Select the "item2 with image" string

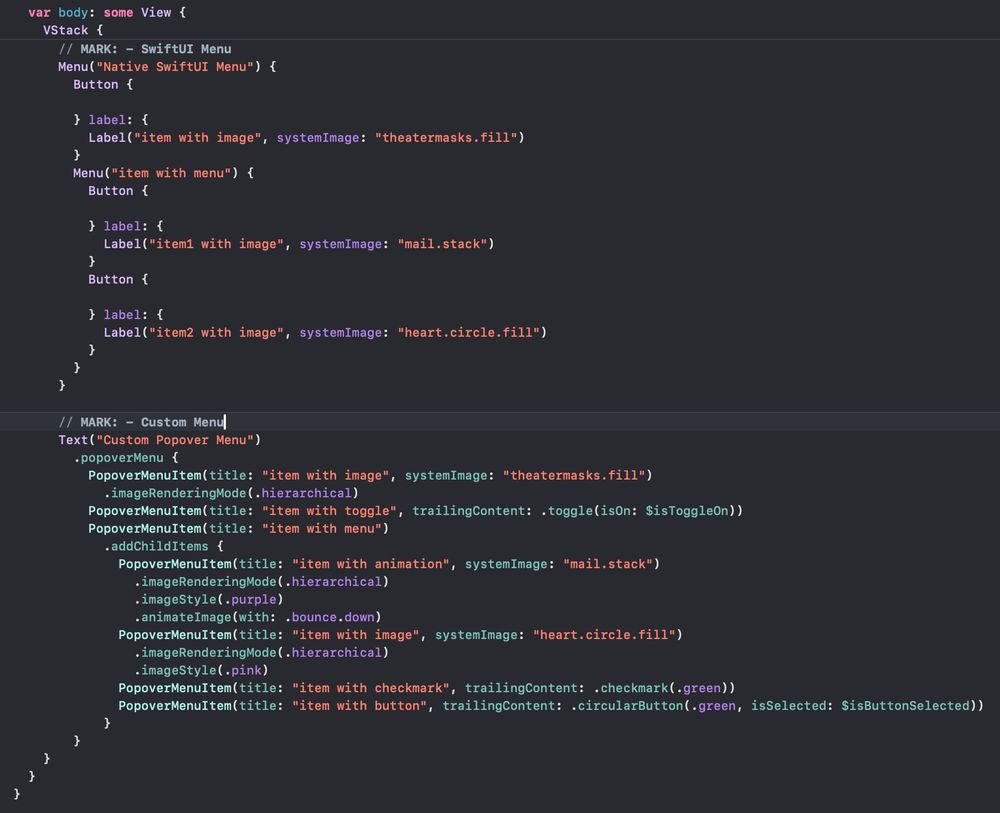click(x=216, y=333)
